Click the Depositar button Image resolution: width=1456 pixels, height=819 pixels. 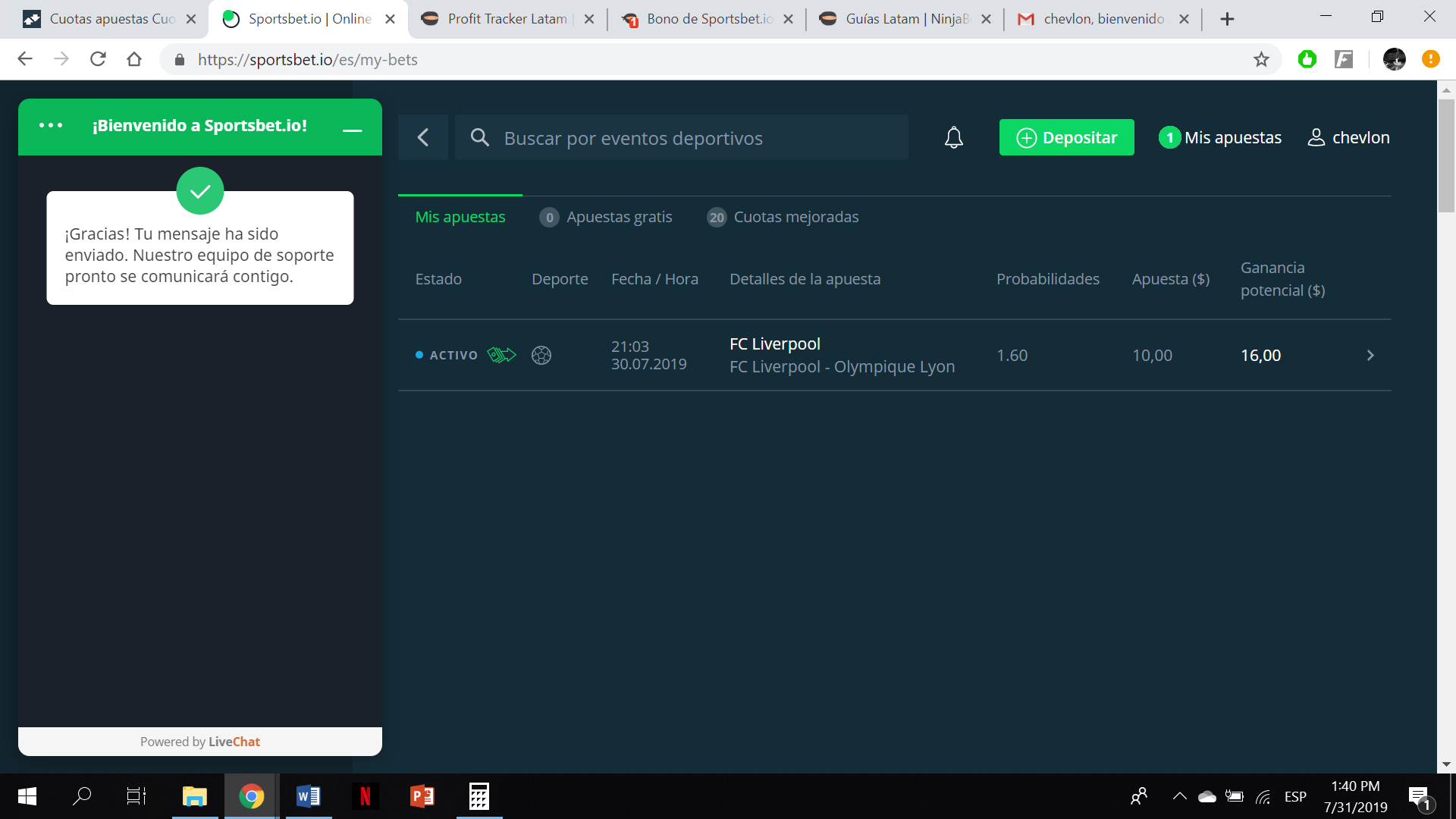pyautogui.click(x=1066, y=137)
